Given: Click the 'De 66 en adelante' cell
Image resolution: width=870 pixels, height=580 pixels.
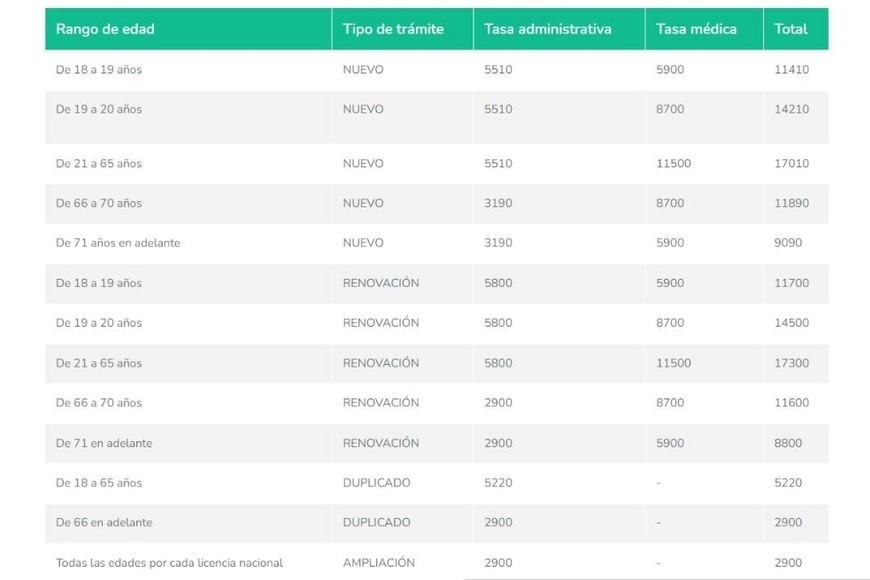Looking at the screenshot, I should point(104,523).
